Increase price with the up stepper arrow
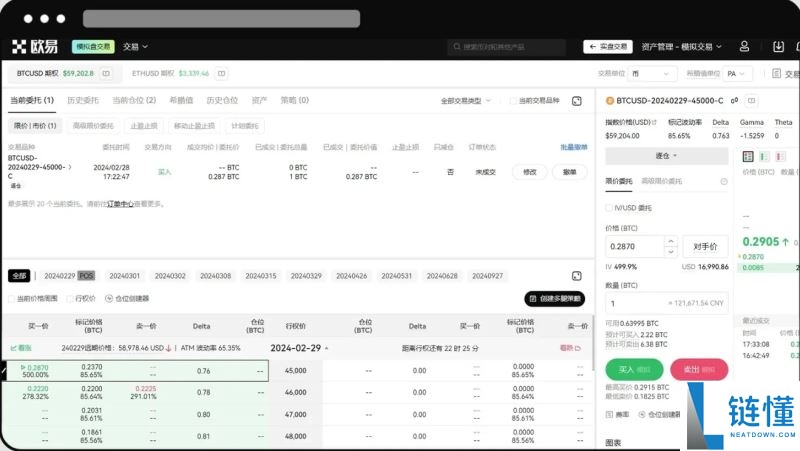The image size is (800, 451). [671, 241]
